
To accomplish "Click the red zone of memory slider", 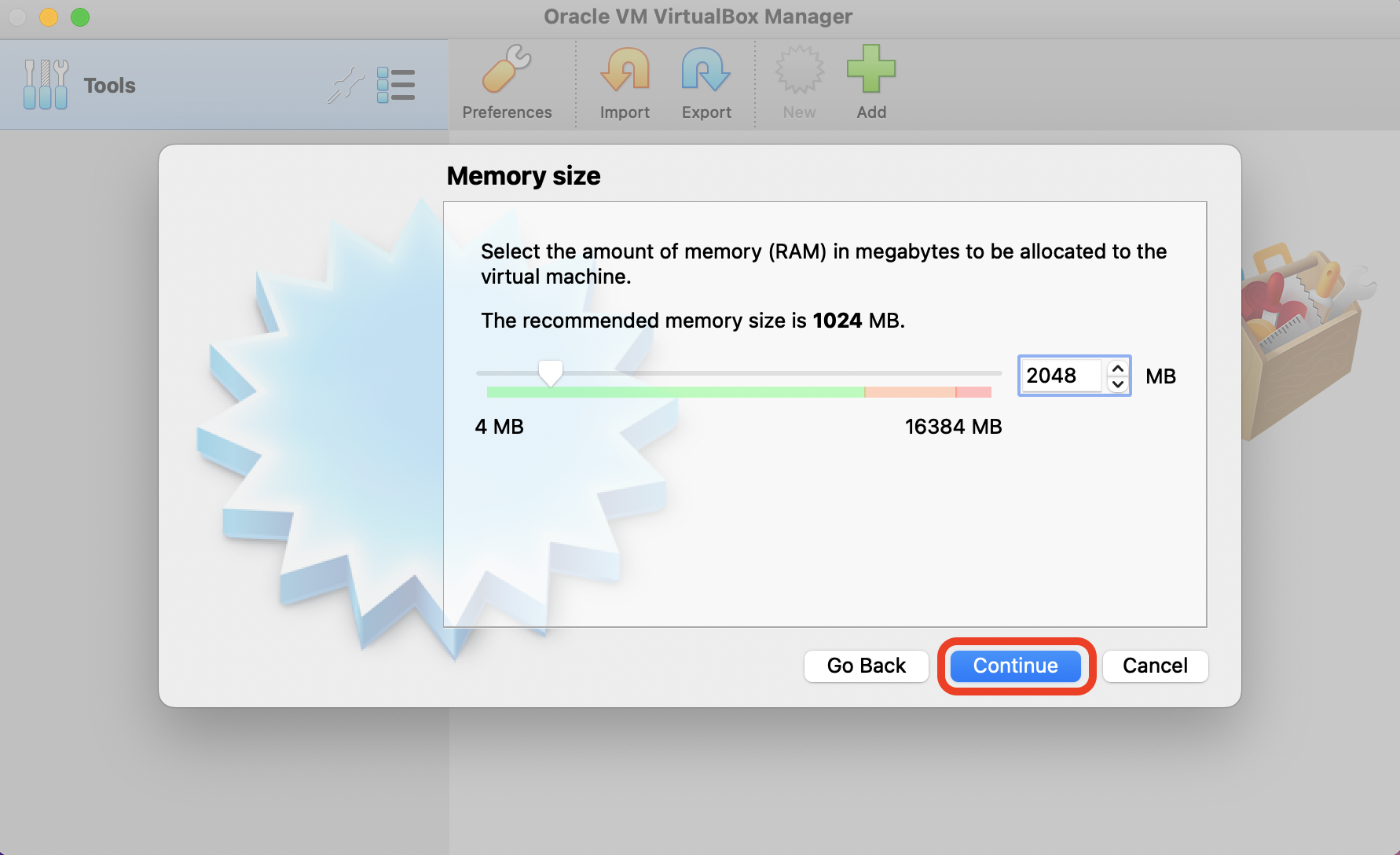I will (973, 391).
